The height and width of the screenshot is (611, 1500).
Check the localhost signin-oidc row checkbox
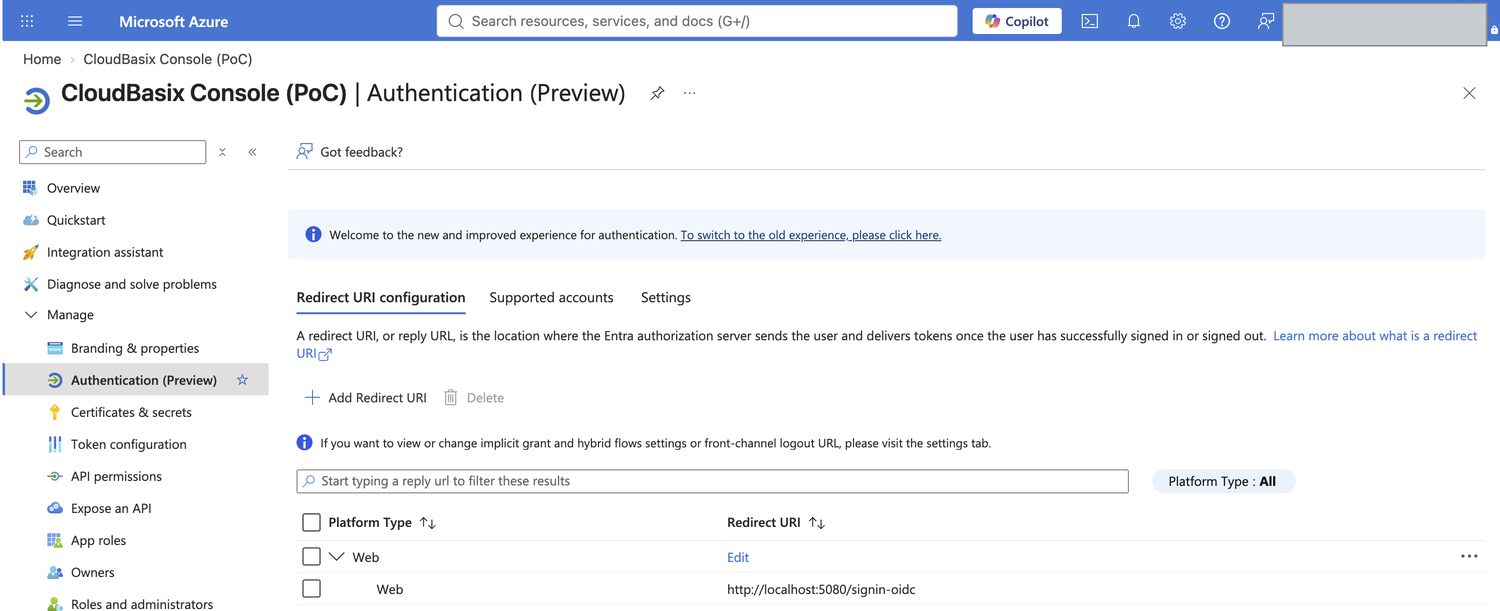[311, 589]
